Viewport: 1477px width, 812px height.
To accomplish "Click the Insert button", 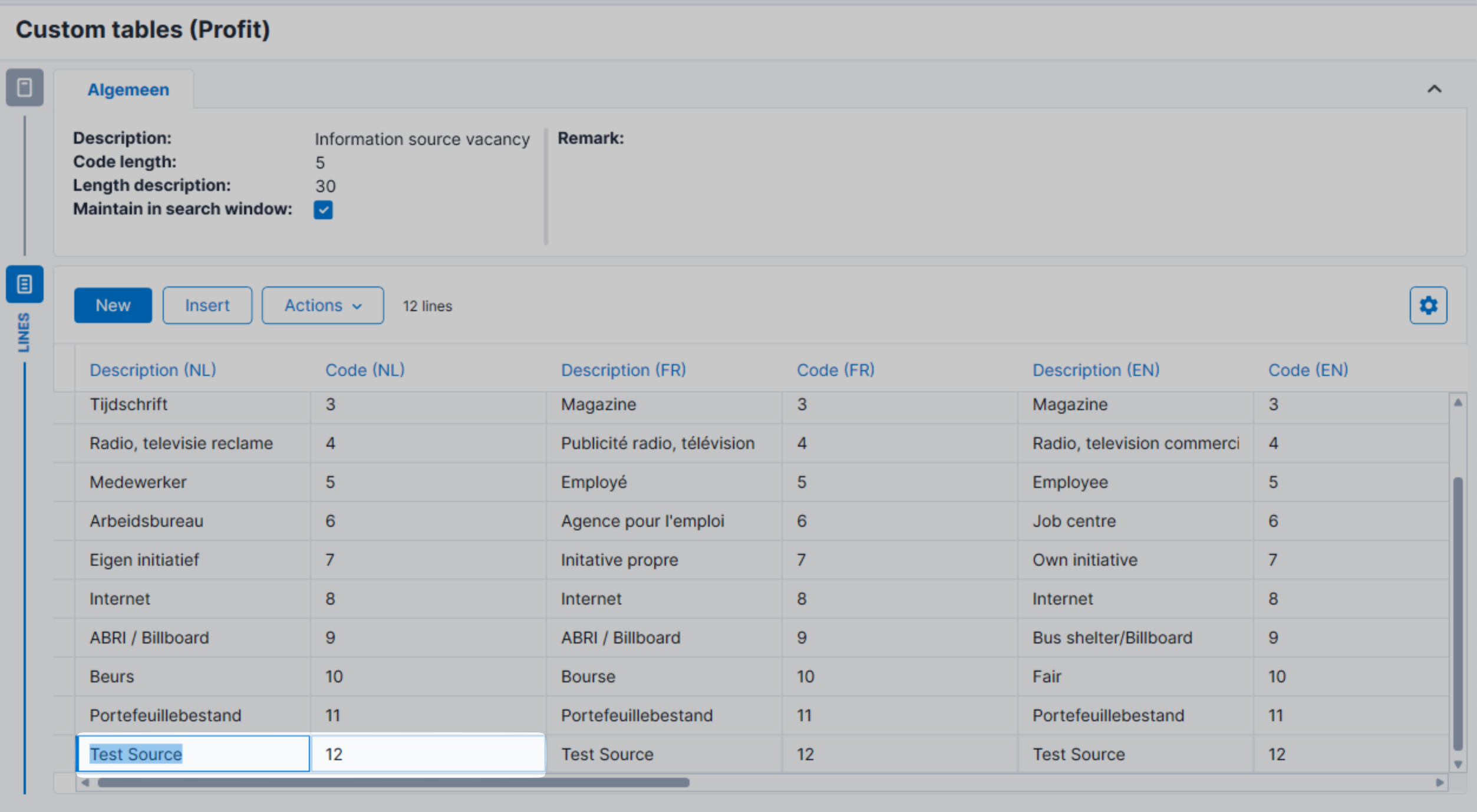I will tap(207, 305).
